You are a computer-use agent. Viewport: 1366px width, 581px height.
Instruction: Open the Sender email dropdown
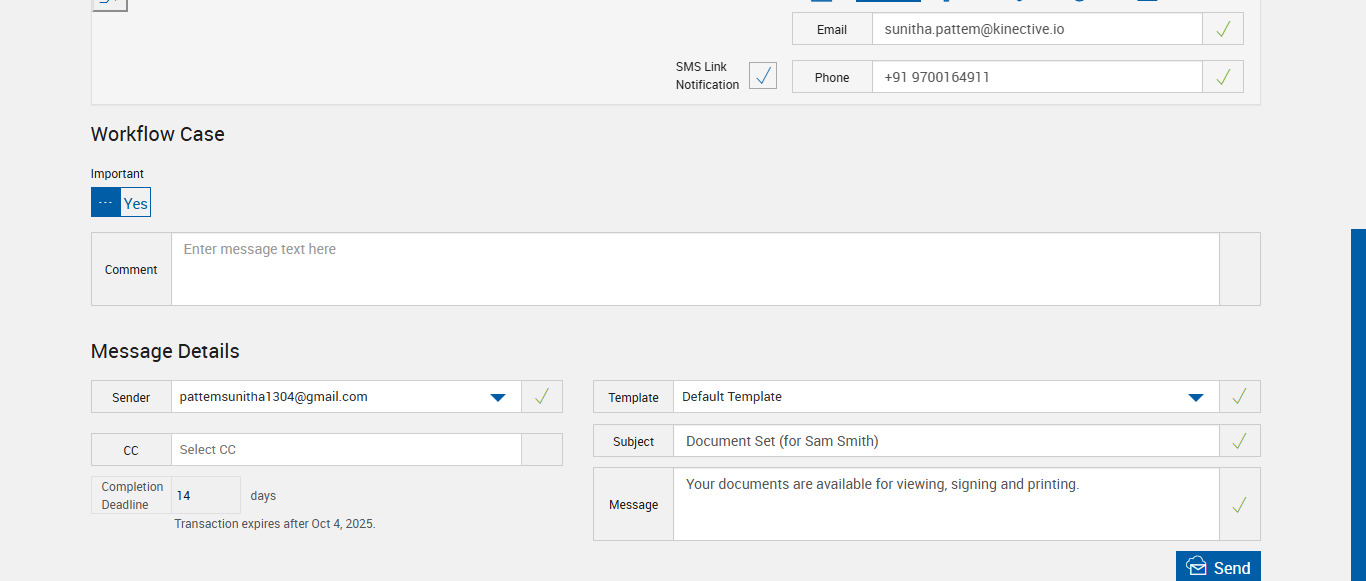pyautogui.click(x=497, y=397)
